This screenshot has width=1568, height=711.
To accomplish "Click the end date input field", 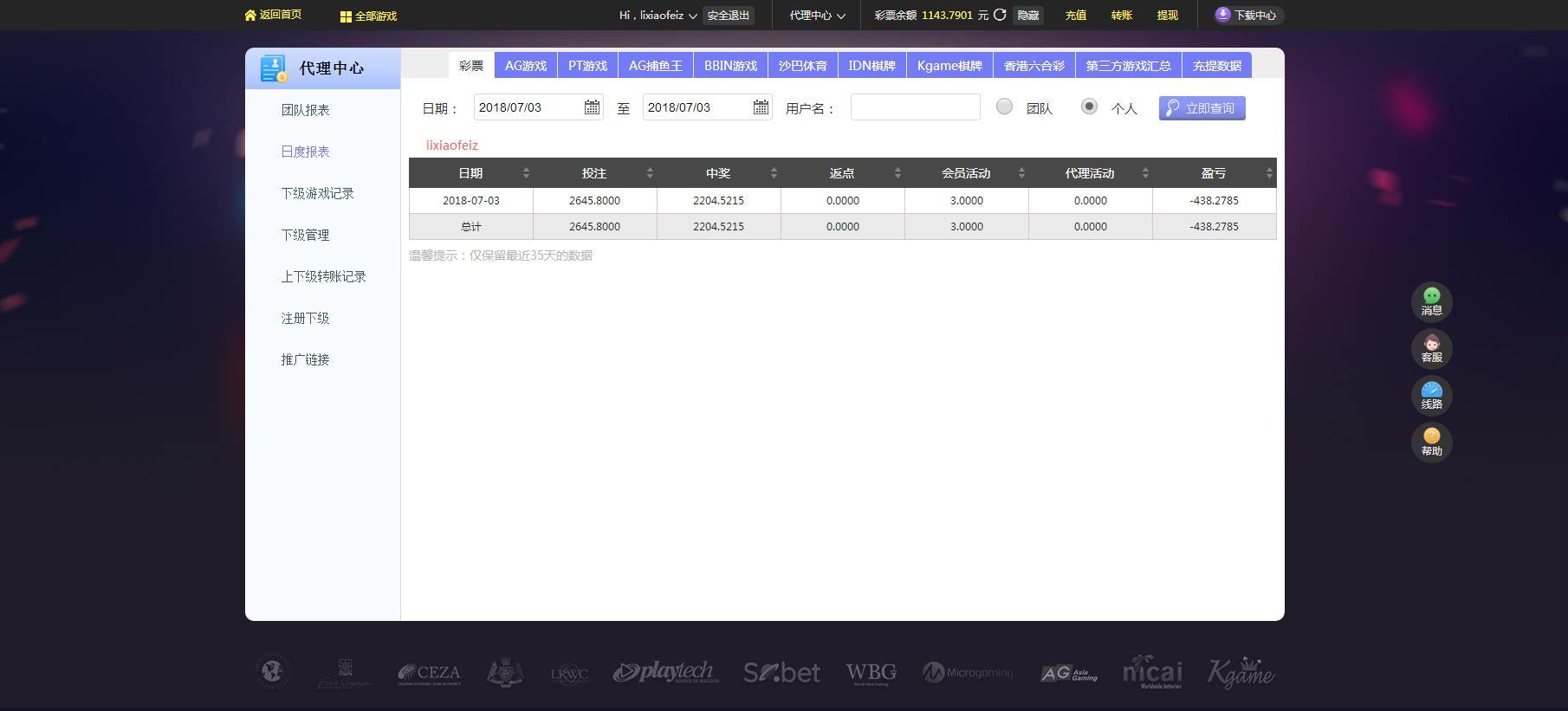I will click(x=707, y=107).
